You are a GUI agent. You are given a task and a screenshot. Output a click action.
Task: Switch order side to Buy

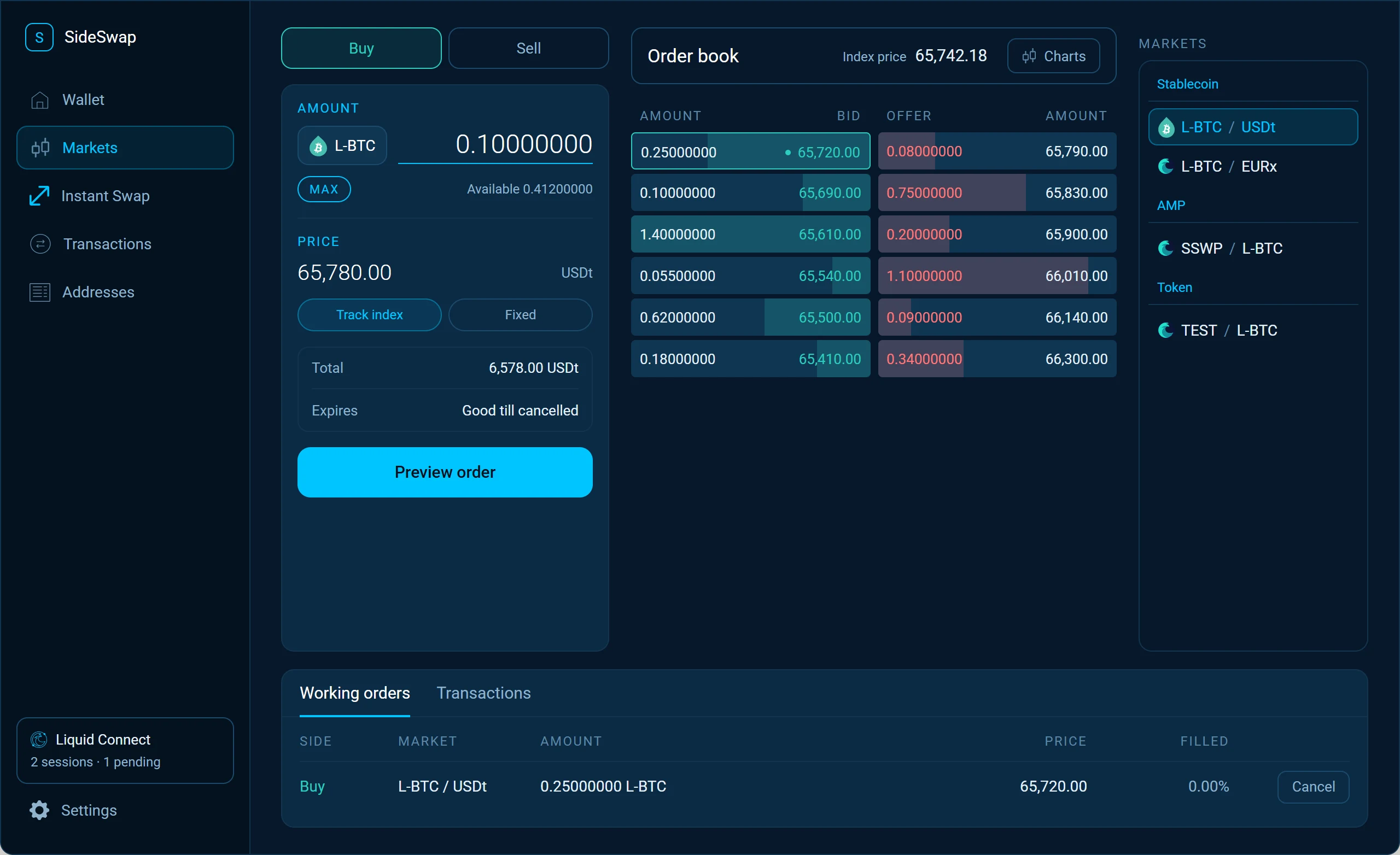pos(361,48)
